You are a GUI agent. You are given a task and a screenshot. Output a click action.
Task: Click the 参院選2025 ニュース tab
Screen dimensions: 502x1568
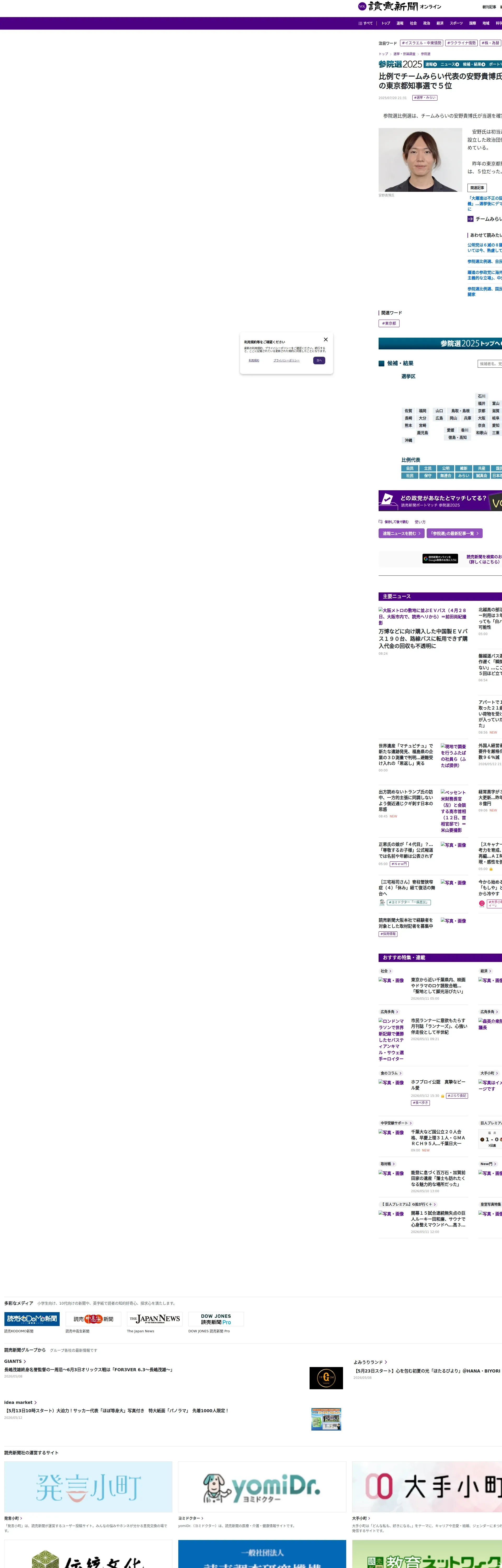tap(450, 65)
